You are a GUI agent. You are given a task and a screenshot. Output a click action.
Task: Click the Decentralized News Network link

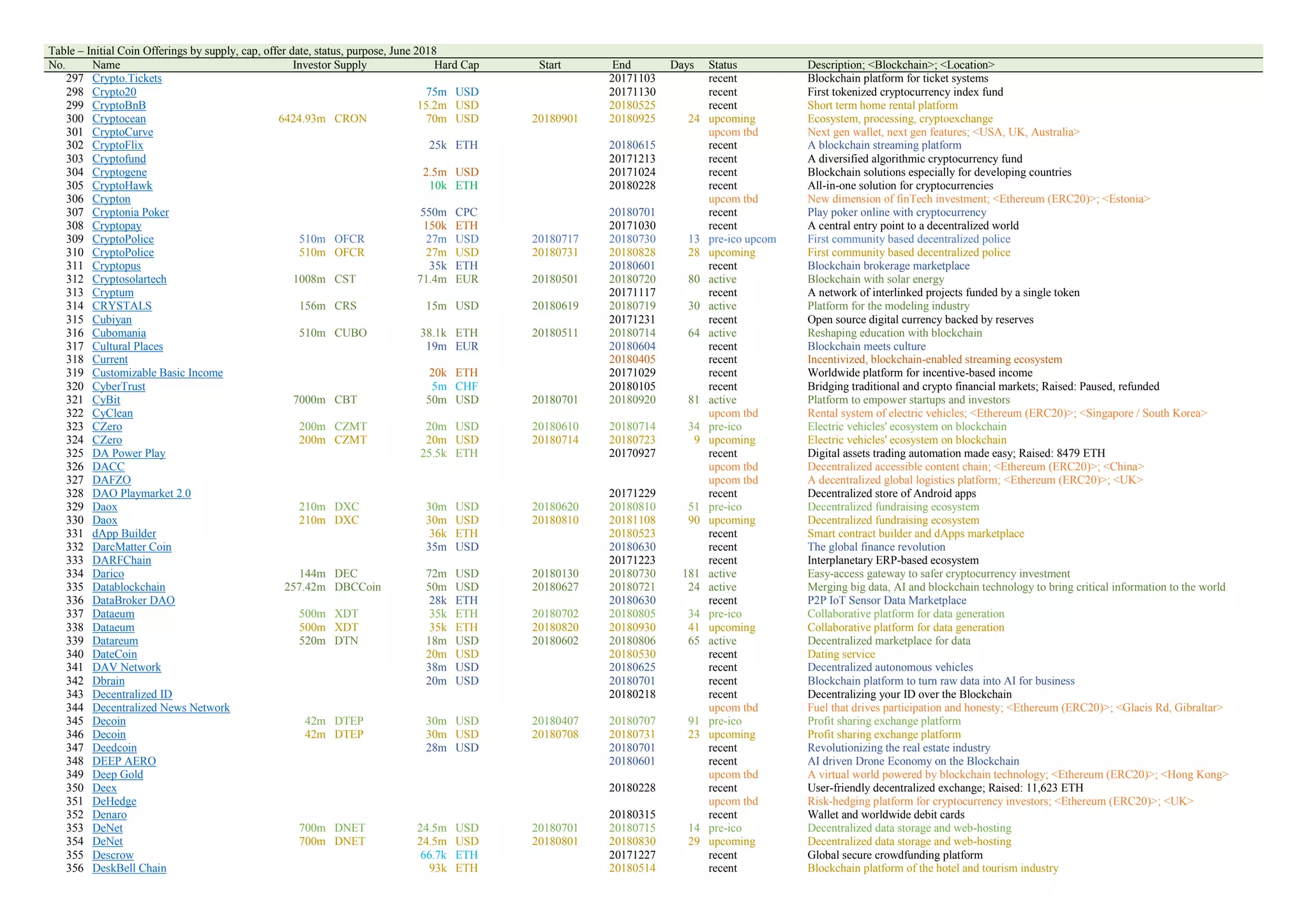[161, 708]
